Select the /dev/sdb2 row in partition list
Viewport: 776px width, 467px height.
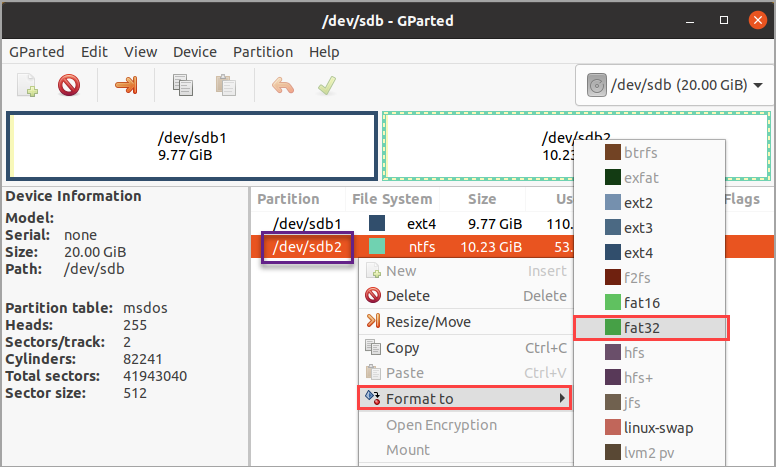[x=412, y=246]
